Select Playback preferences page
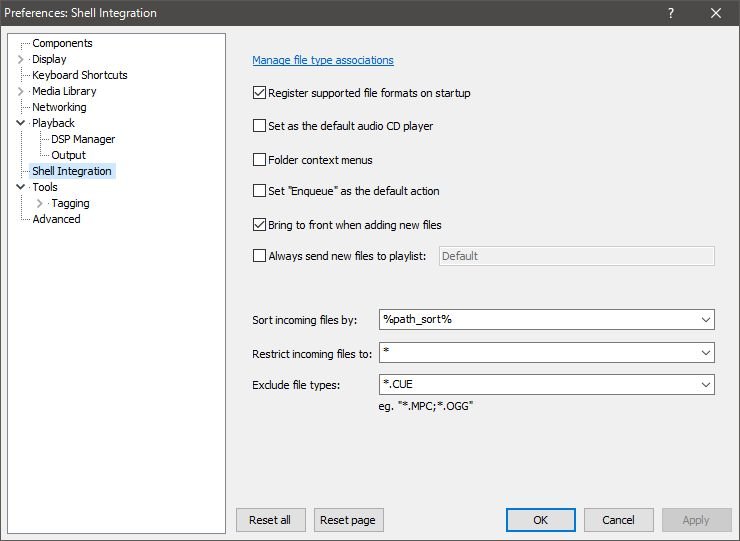This screenshot has width=740, height=541. [53, 123]
